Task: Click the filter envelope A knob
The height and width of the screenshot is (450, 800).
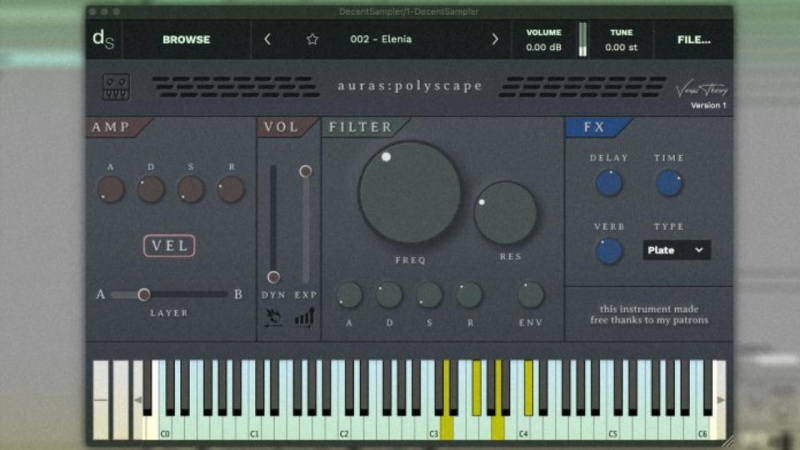Action: point(349,295)
